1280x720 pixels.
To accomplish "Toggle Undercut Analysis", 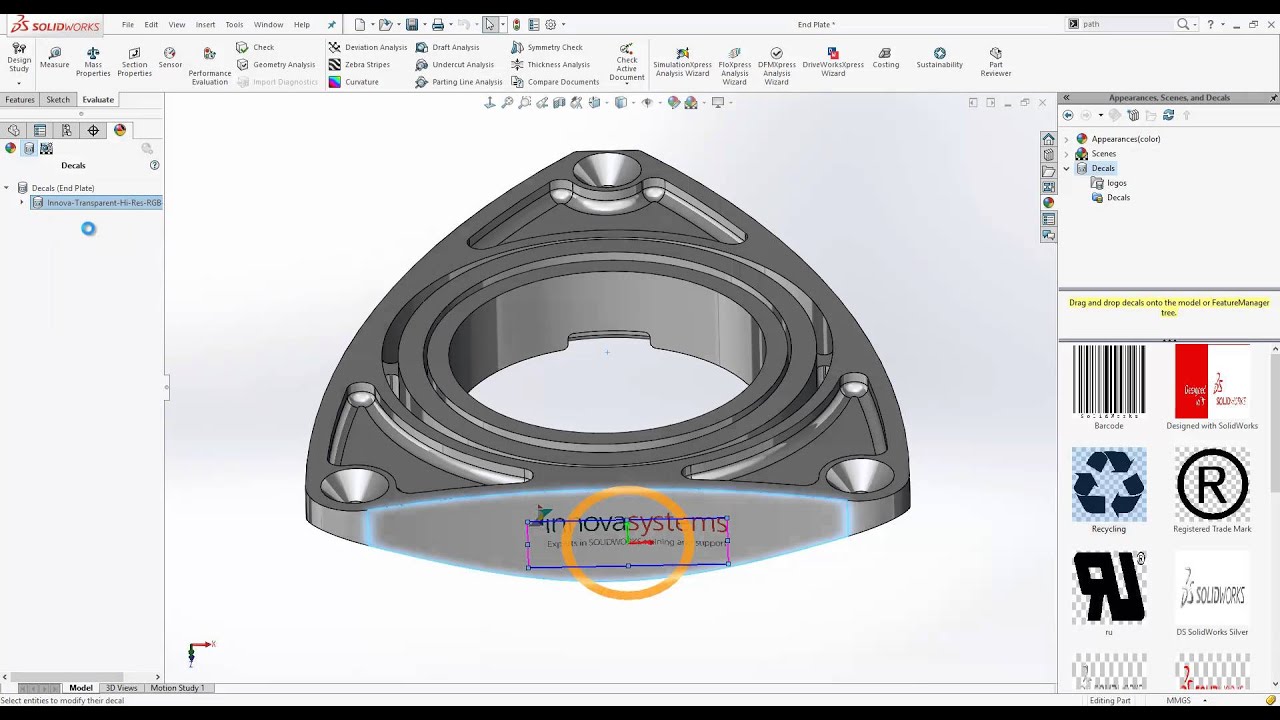I will [454, 64].
